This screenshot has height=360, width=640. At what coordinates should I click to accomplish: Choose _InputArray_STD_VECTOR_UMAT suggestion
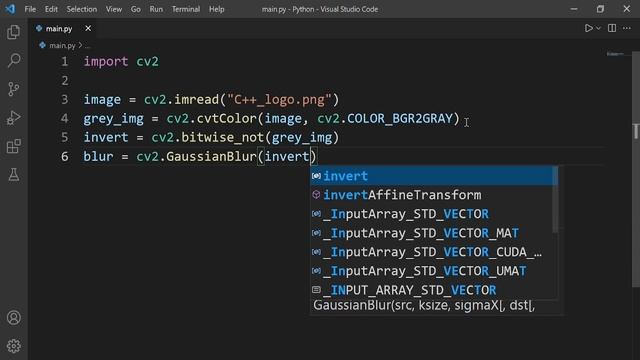click(431, 271)
